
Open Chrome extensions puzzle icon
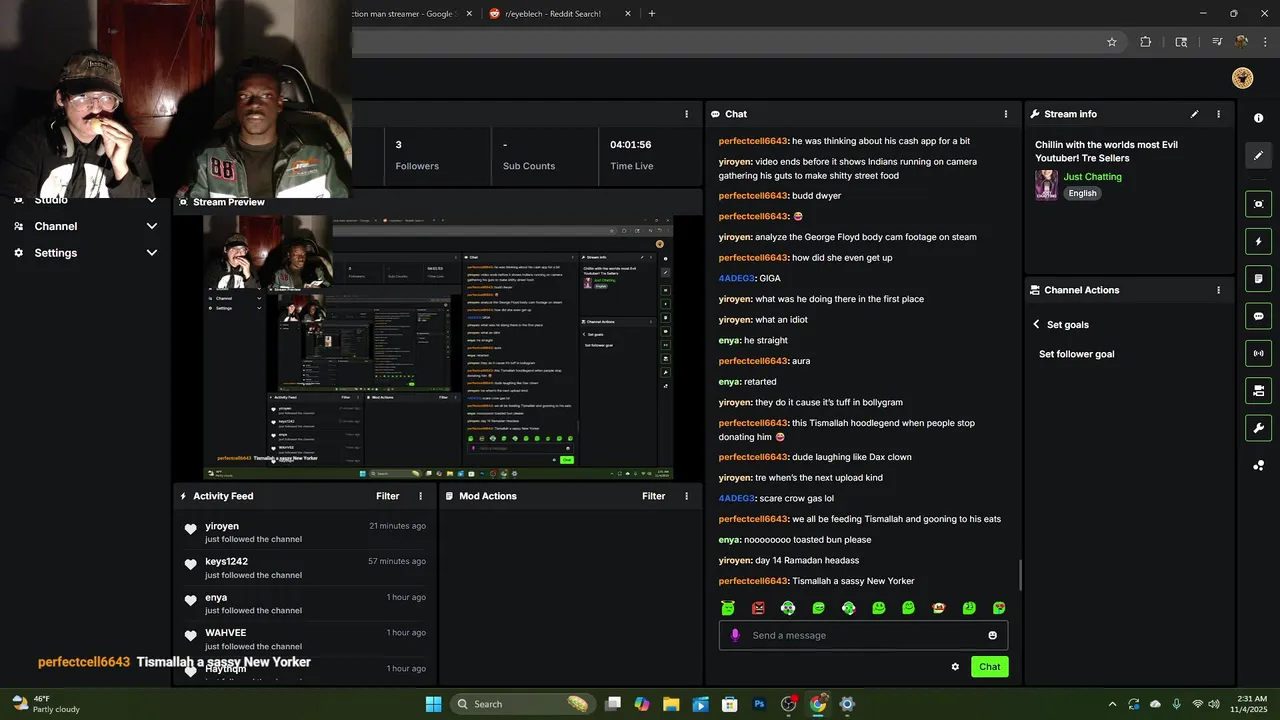(x=1146, y=42)
